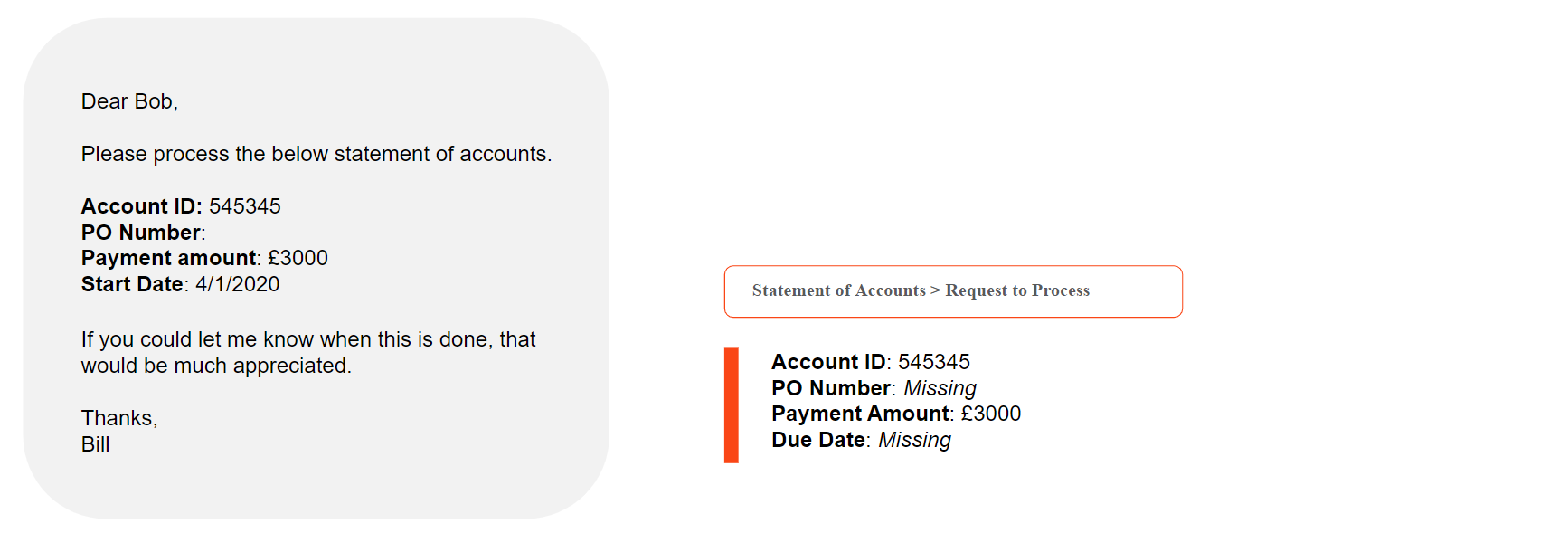
Task: Select the 4/1/2020 date value
Action: click(x=238, y=284)
